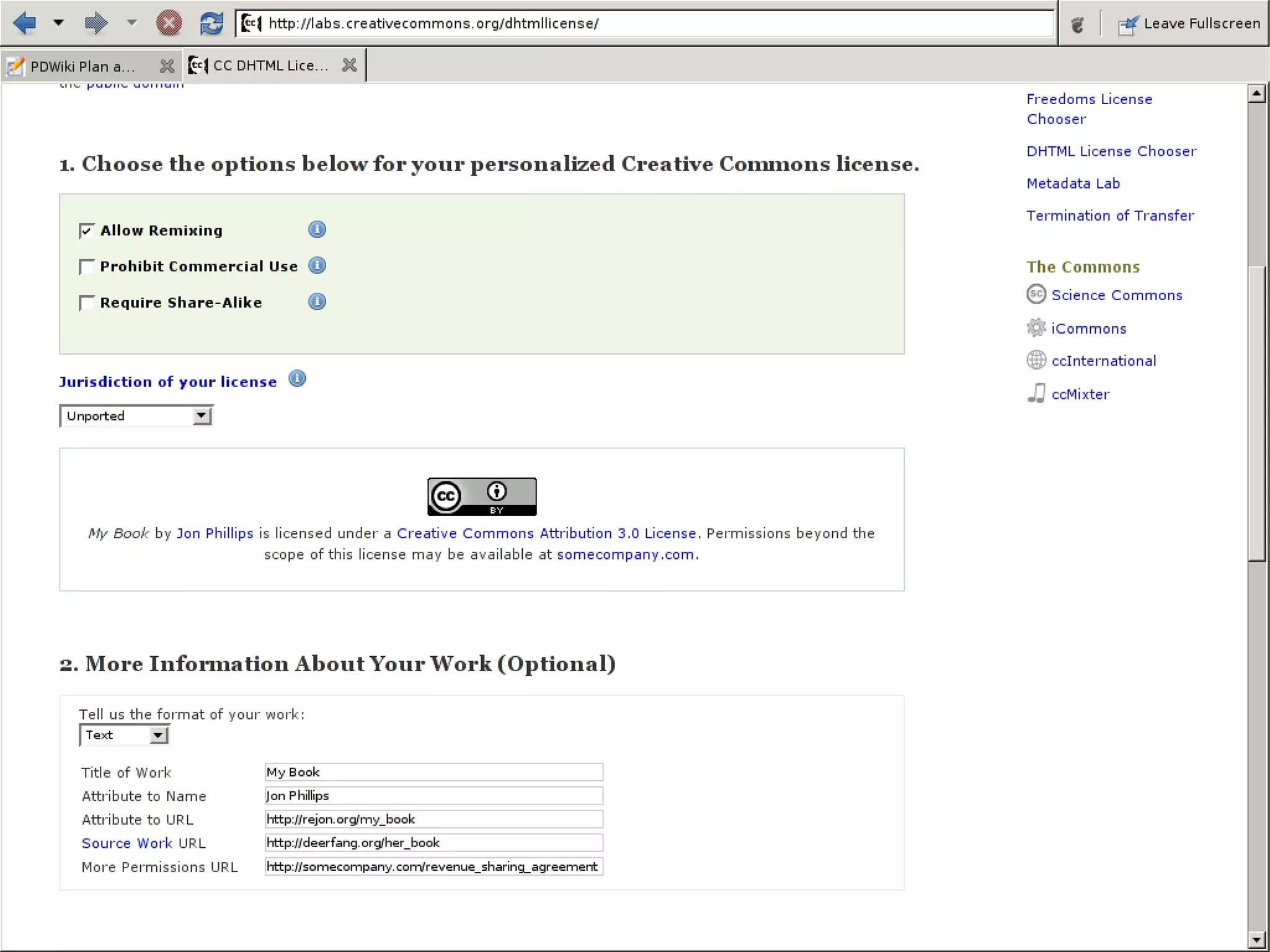Open the ccInternational link text
Screen dimensions: 1270x952
click(x=1104, y=361)
